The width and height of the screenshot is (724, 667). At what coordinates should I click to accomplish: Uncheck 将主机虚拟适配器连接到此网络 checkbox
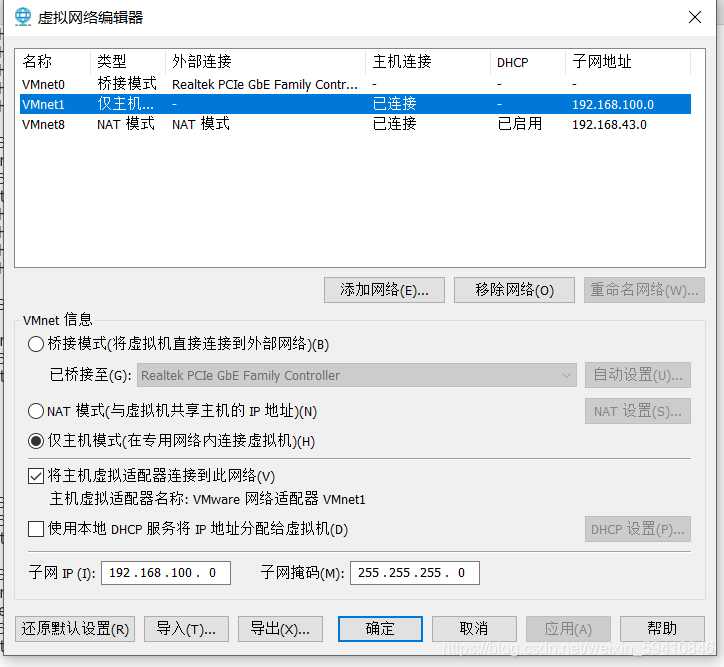pos(36,476)
